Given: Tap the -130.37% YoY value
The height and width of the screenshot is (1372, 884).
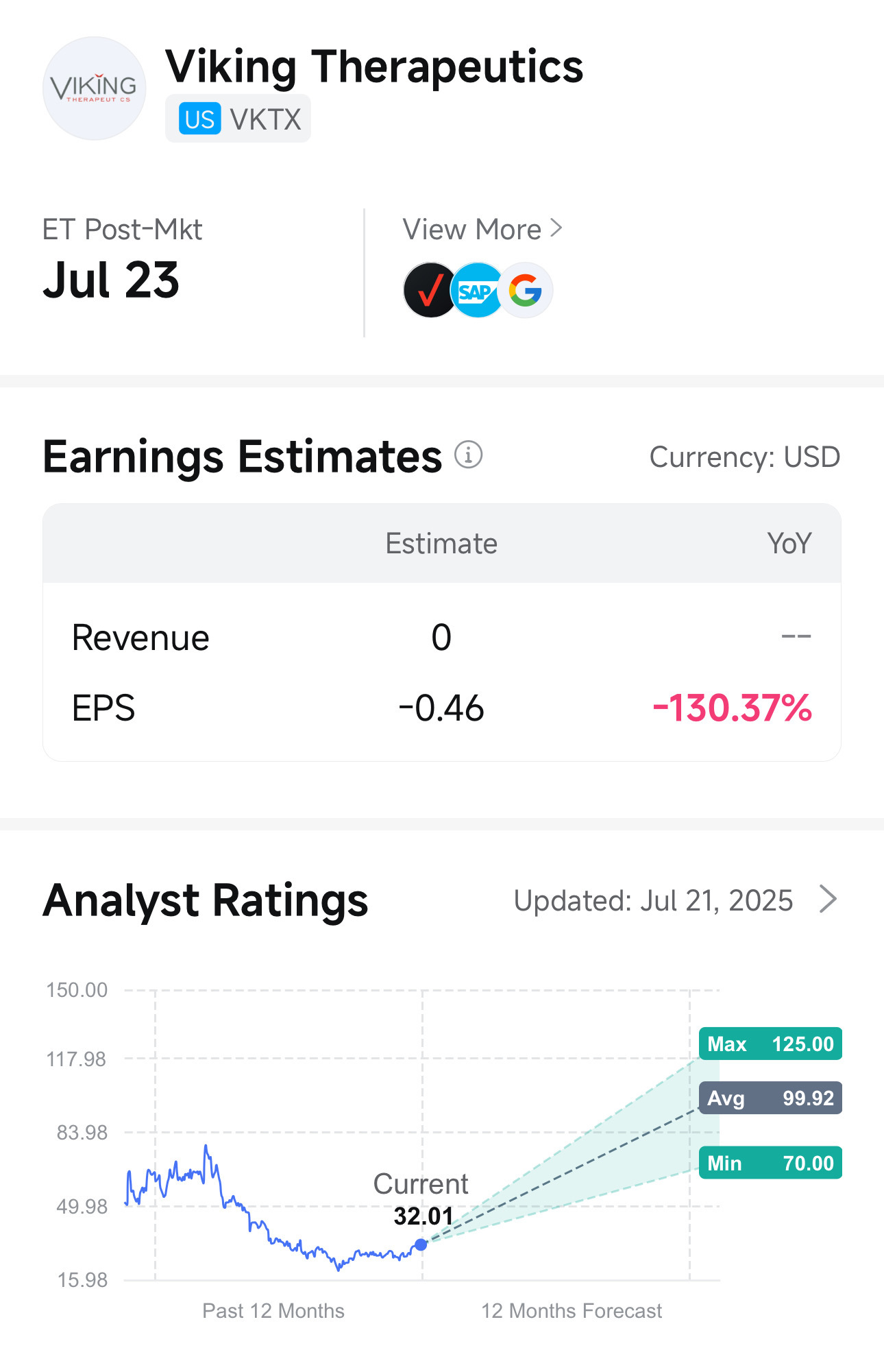Looking at the screenshot, I should tap(732, 708).
